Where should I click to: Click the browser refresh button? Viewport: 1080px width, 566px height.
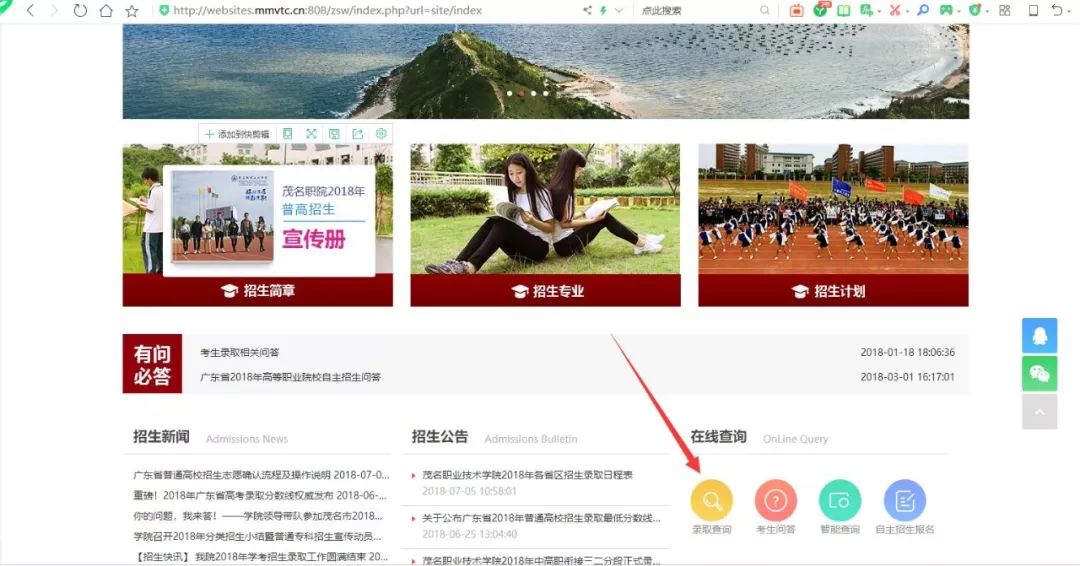(x=80, y=11)
